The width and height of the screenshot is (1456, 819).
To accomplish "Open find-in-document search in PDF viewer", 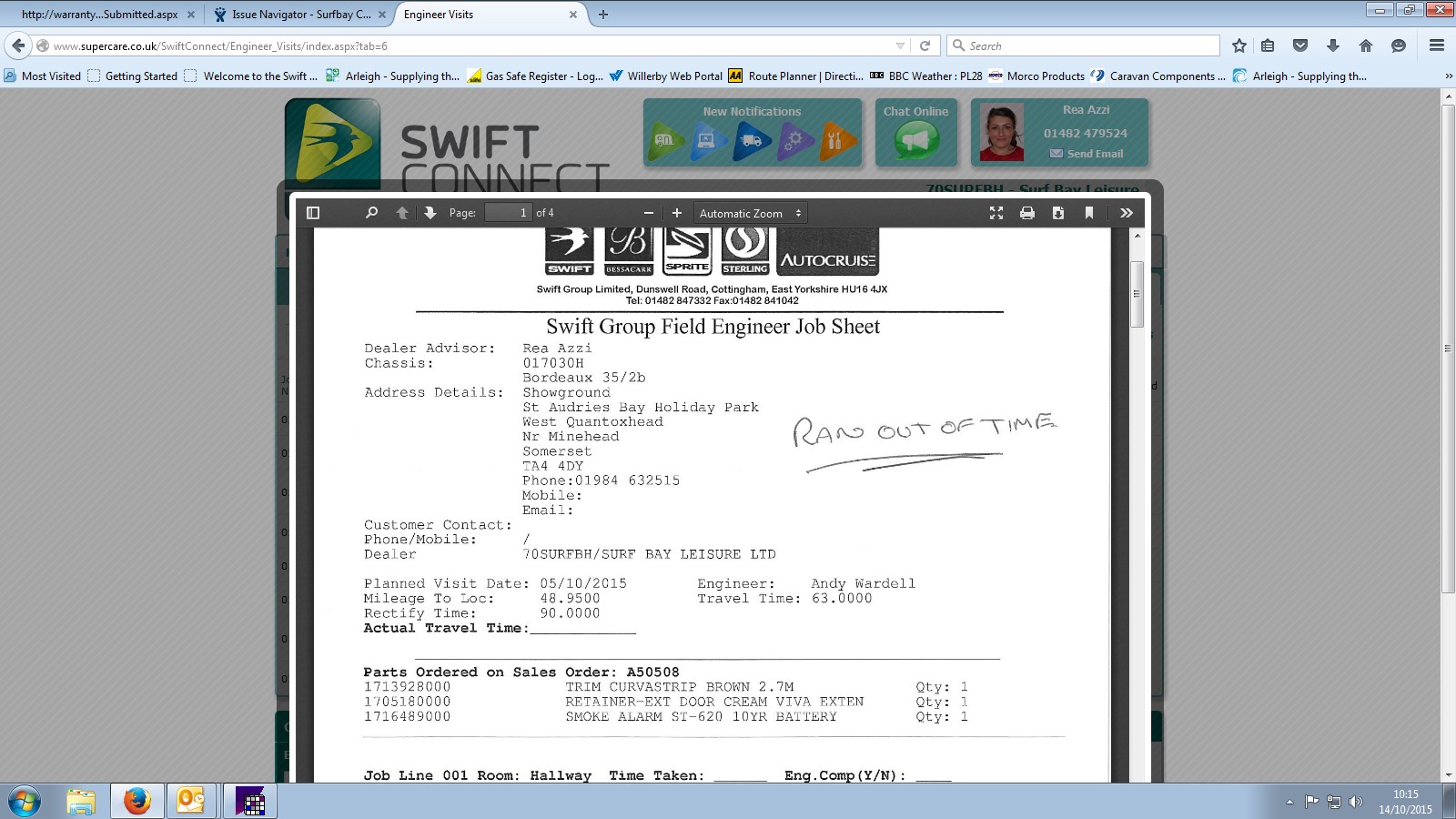I will click(x=371, y=213).
